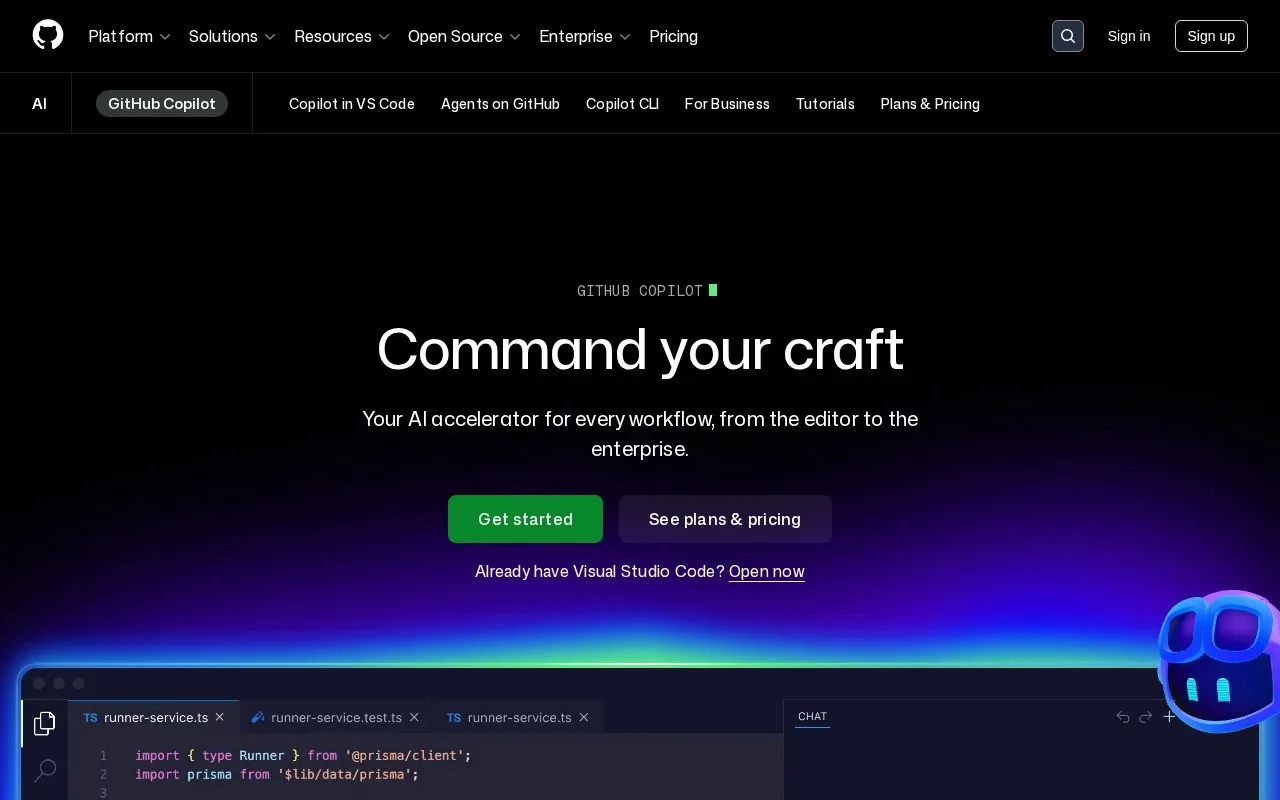Screen dimensions: 1280x800
Task: Open the site search magnifier button
Action: [1068, 36]
